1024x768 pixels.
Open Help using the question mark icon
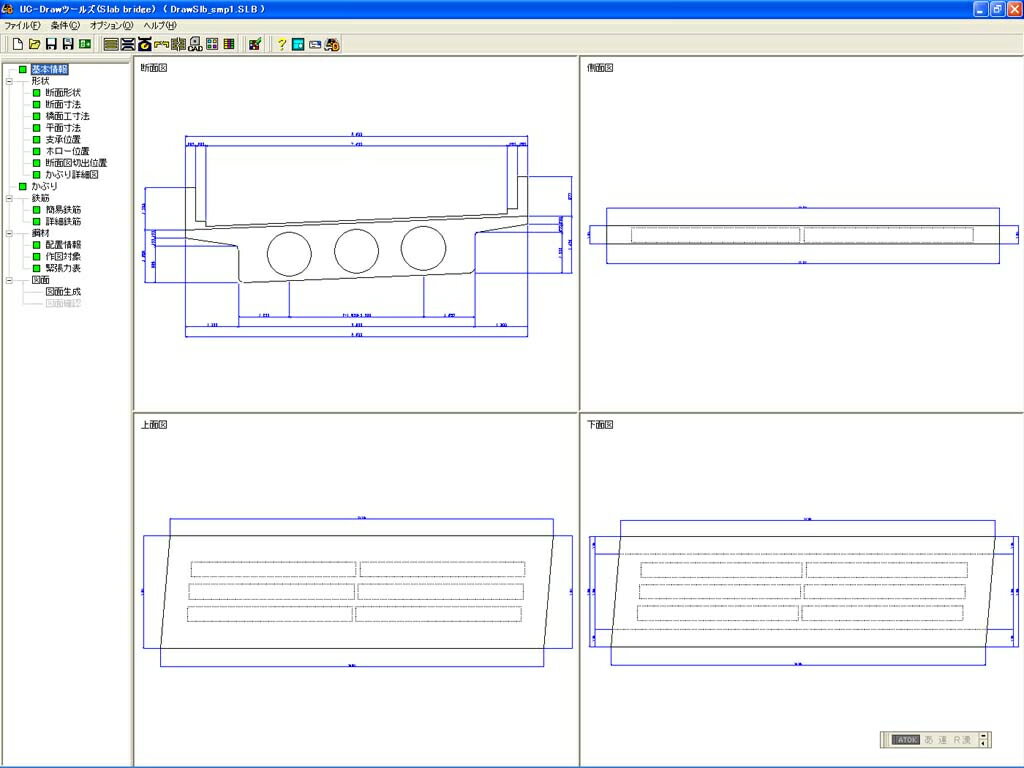pyautogui.click(x=283, y=43)
